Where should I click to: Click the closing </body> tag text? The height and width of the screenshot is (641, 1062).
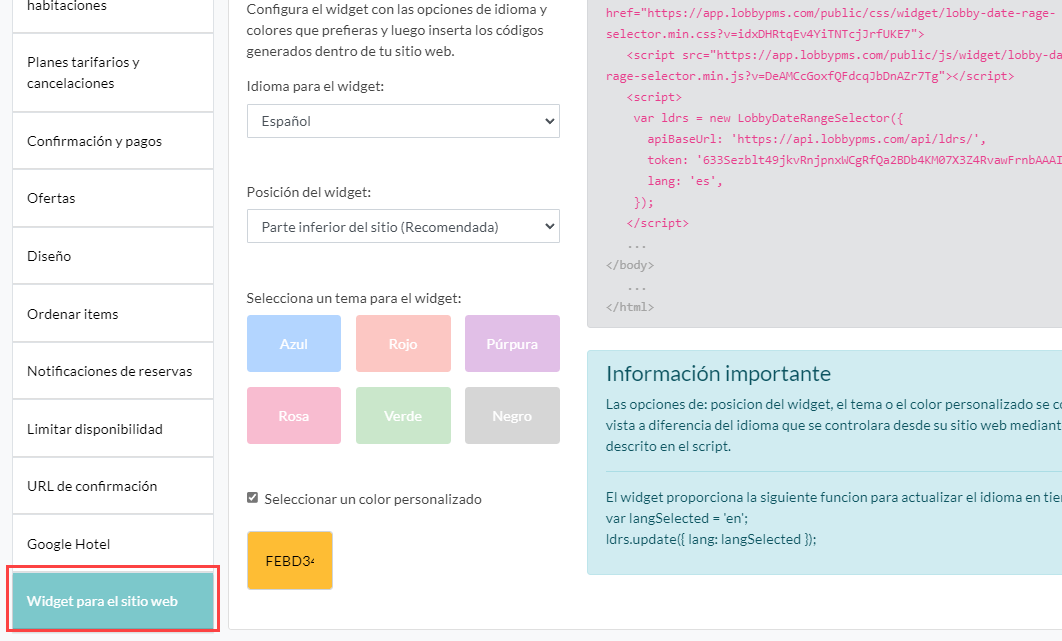pyautogui.click(x=630, y=265)
